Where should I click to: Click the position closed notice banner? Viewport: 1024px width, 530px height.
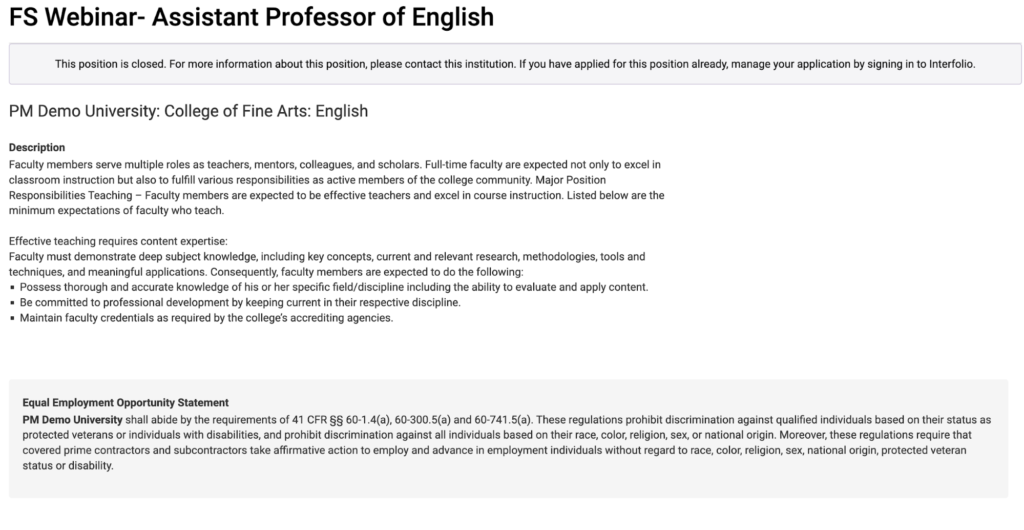[x=515, y=64]
